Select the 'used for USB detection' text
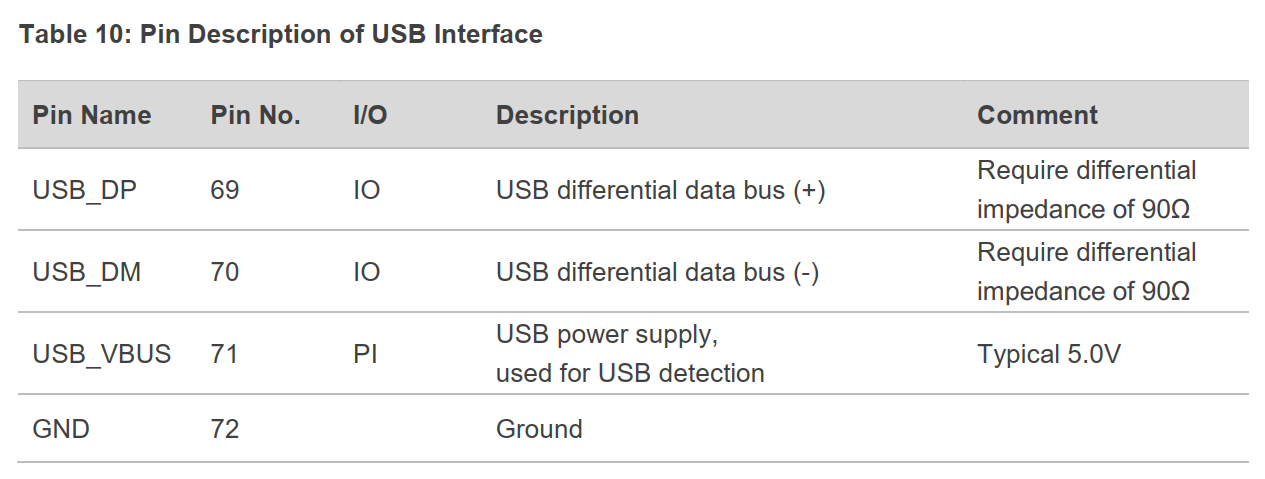This screenshot has width=1265, height=479. click(630, 373)
